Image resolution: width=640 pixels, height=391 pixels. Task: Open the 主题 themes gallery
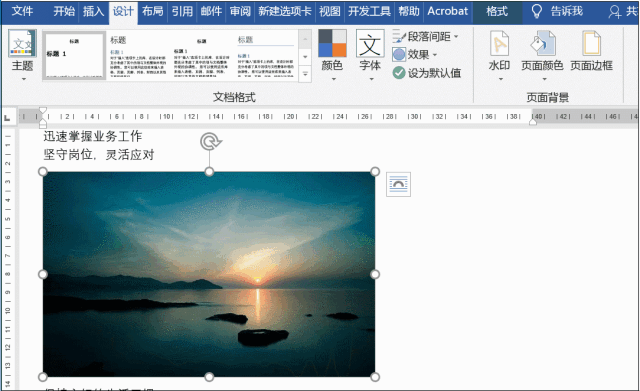tap(22, 43)
